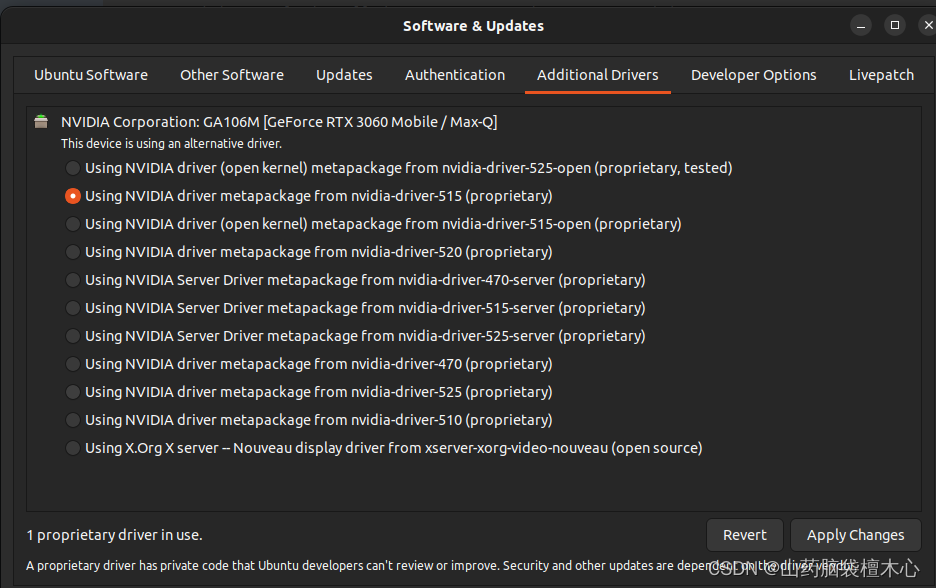Click 'This device is using an alternative driver' text
Screen dimensions: 936x588
click(x=171, y=144)
